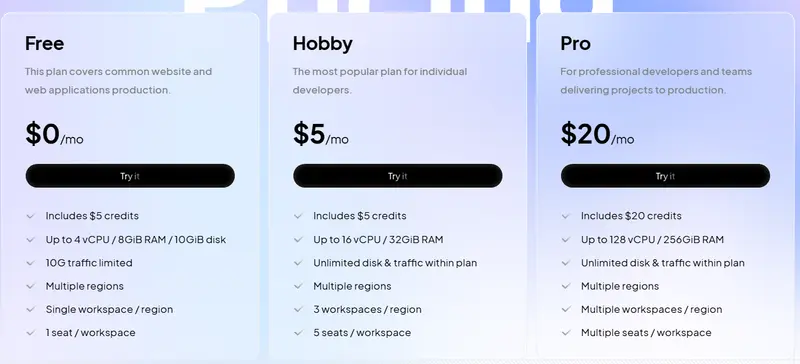Click checkmark next to Up to 128 vCPU / 256GiB RAM

(565, 239)
